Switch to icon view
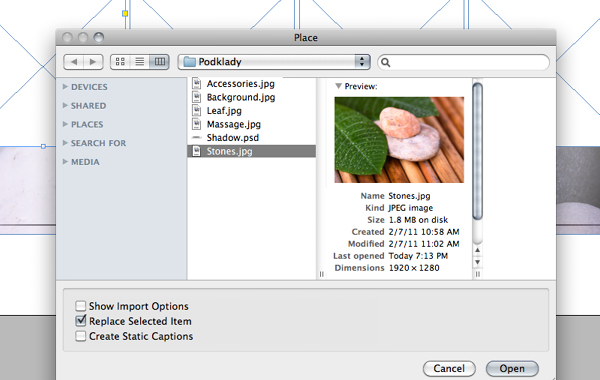600x380 pixels. (120, 62)
